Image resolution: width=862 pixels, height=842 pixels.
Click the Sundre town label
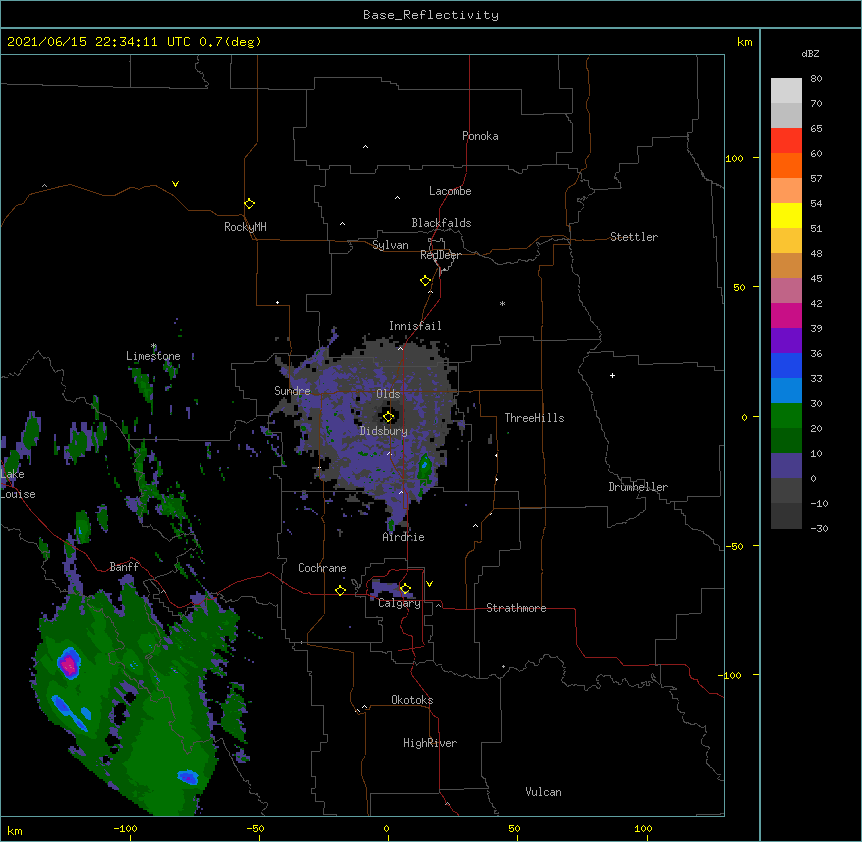click(x=292, y=391)
